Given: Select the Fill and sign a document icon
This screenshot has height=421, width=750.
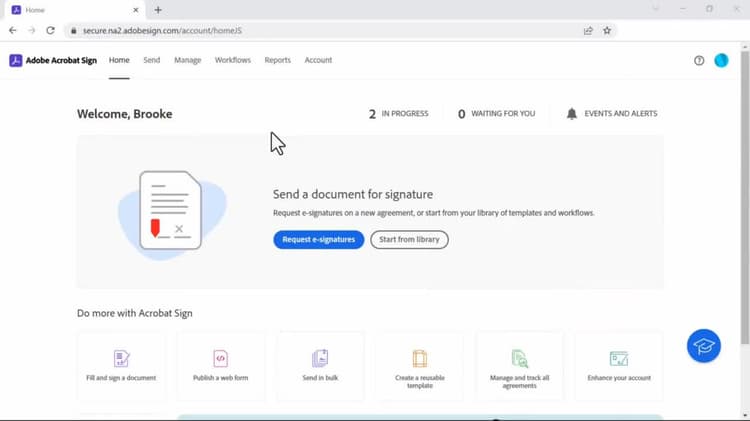Looking at the screenshot, I should (x=121, y=358).
